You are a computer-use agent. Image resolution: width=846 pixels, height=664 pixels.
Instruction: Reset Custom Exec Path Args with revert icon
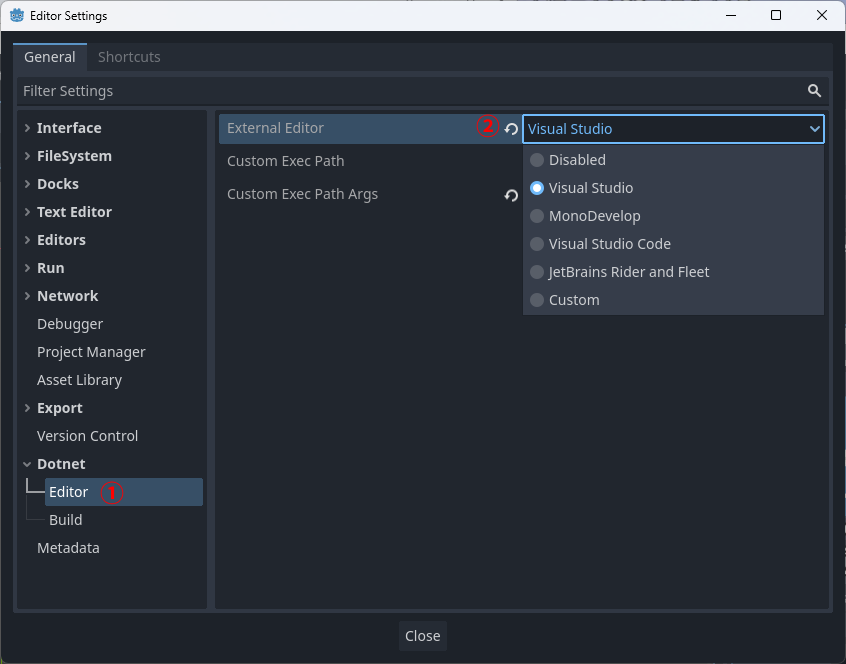click(x=511, y=195)
